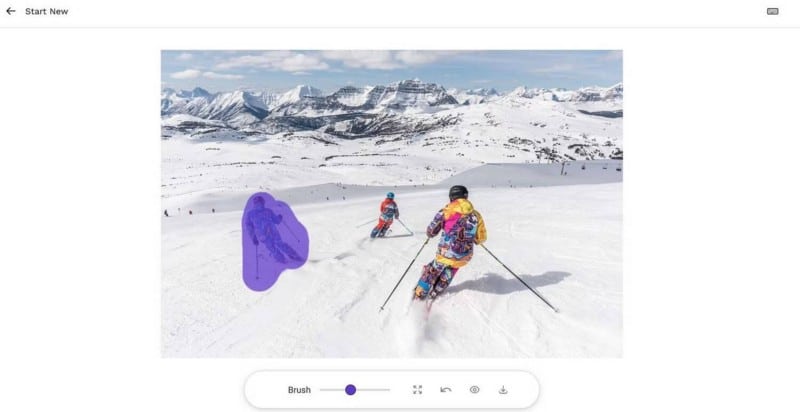This screenshot has width=800, height=412.
Task: Click the nearest skier's shadow on the snow
Action: point(510,282)
